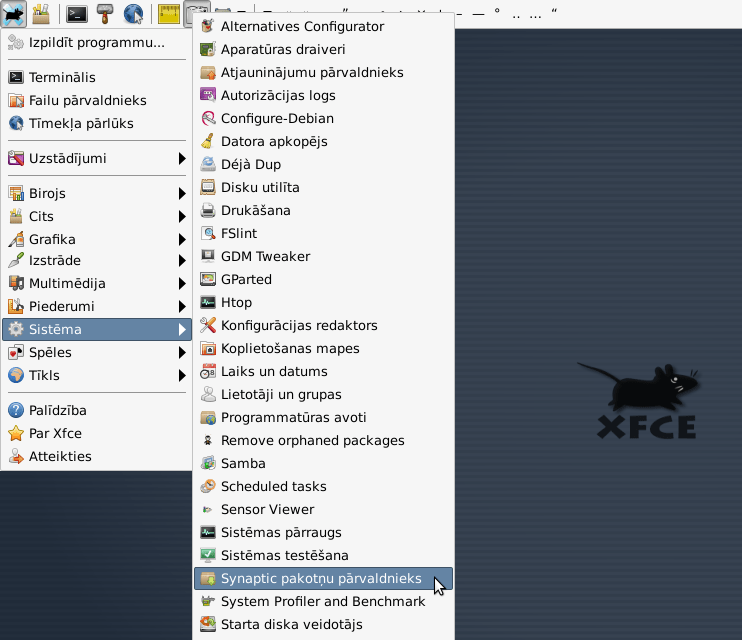Click the Palīdzība question mark icon
Screen dimensions: 742x640
click(x=16, y=410)
